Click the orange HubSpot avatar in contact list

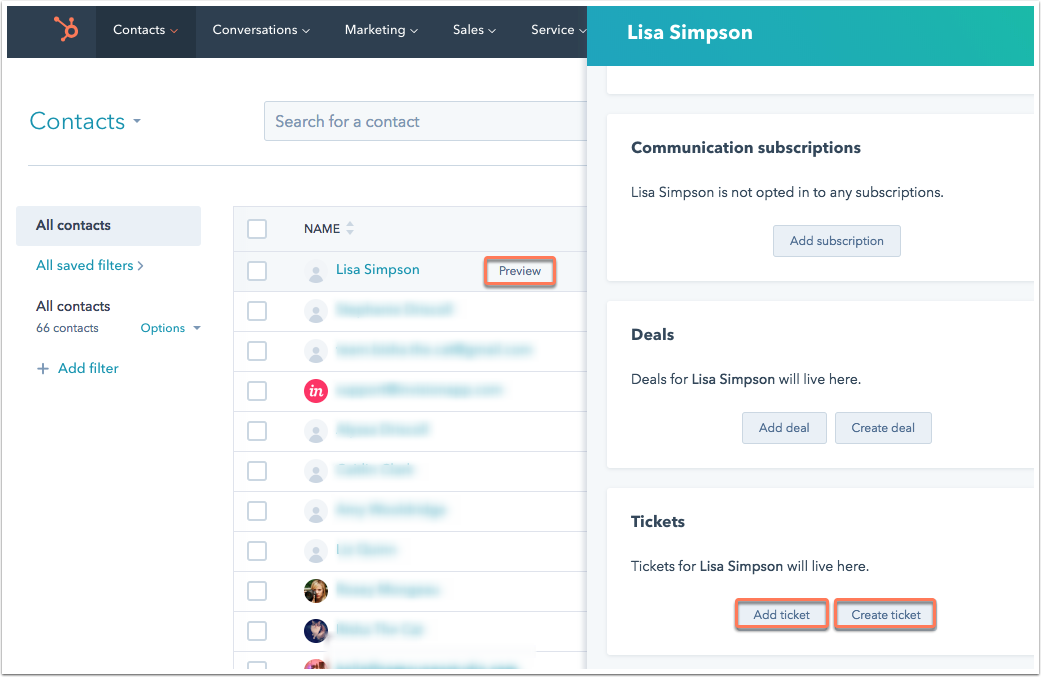click(315, 391)
